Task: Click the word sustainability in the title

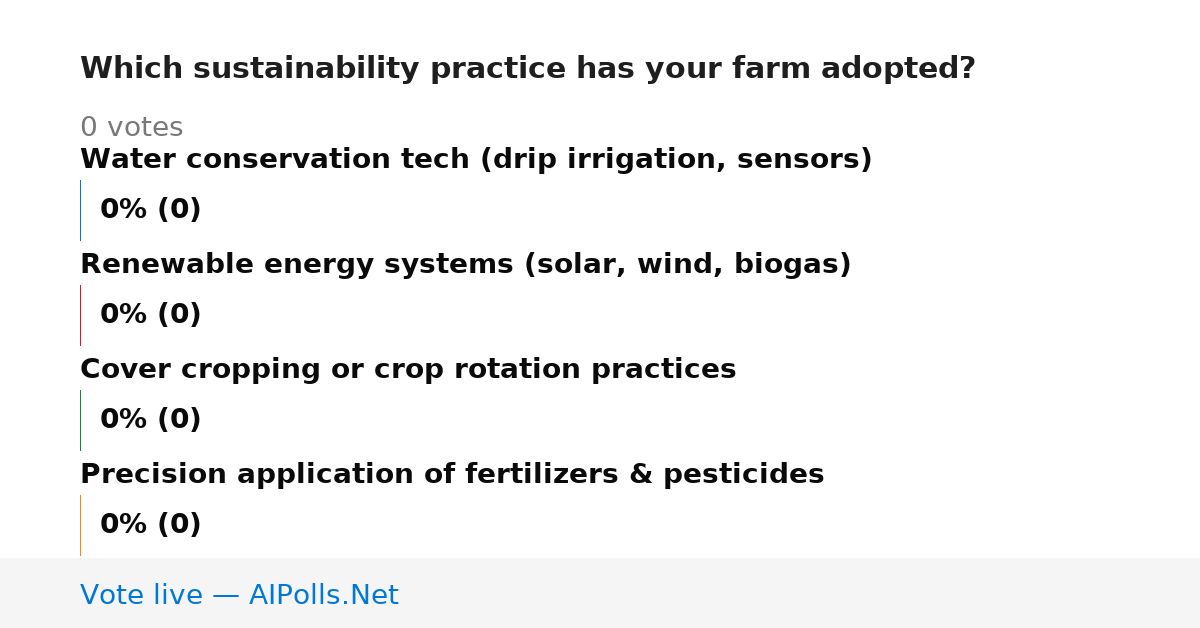Action: (x=303, y=69)
